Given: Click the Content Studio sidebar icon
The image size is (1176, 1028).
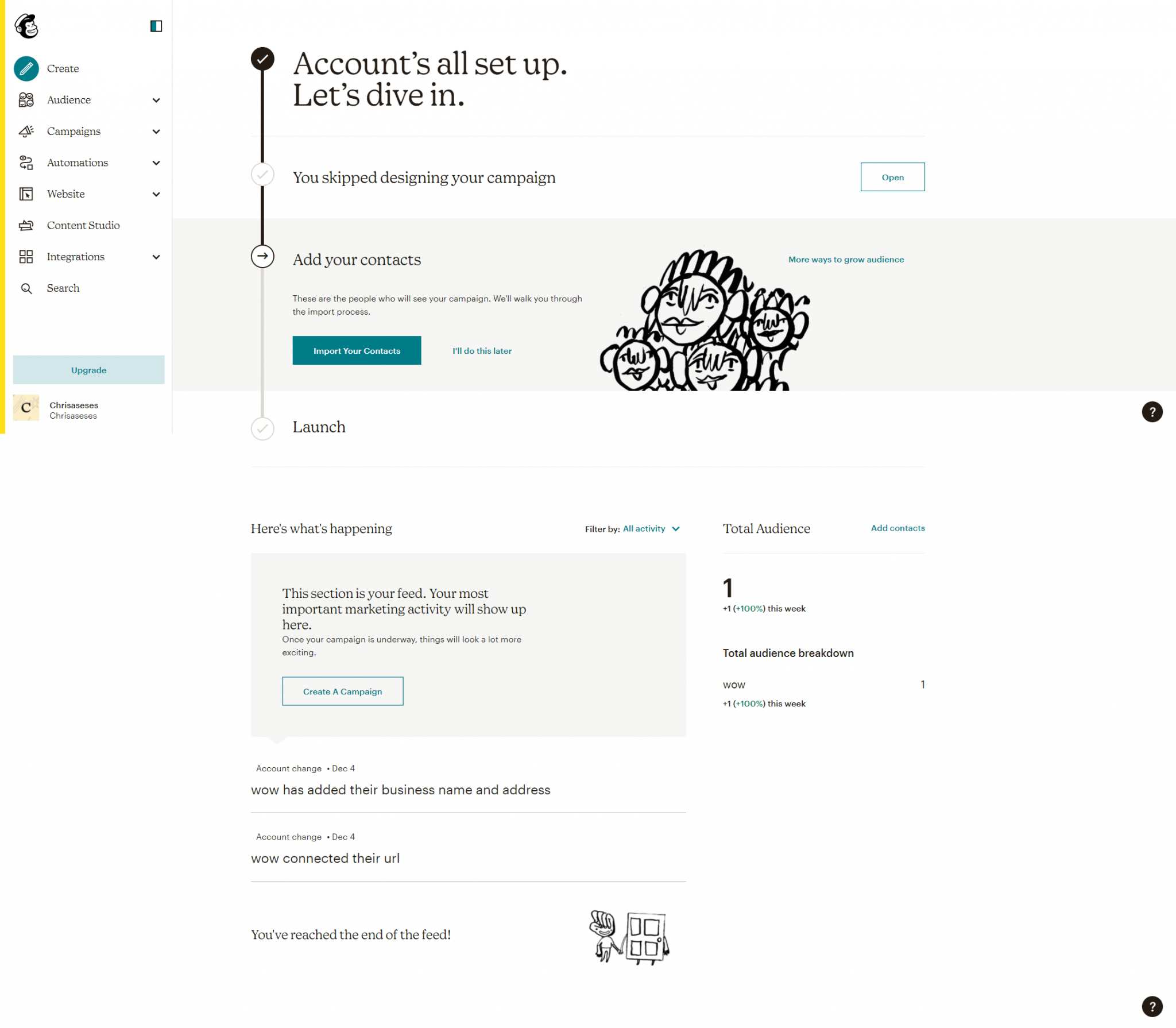Looking at the screenshot, I should (27, 224).
